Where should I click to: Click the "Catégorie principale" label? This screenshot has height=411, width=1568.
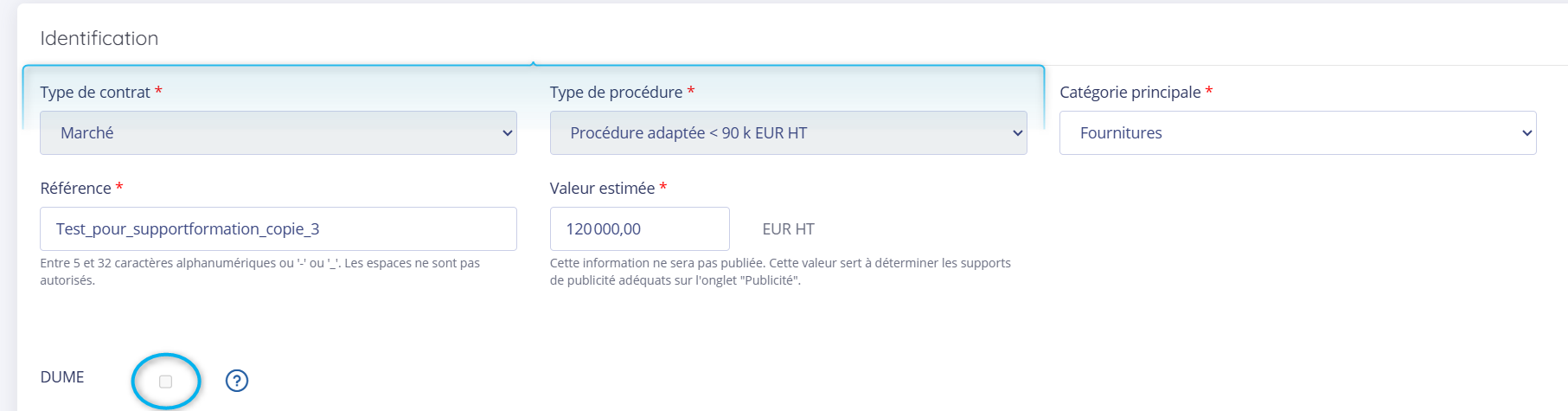tap(1130, 93)
